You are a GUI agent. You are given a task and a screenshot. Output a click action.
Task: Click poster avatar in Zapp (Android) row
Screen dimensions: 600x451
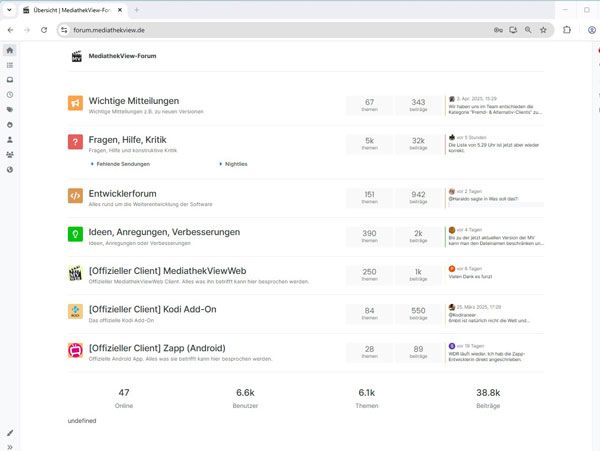pyautogui.click(x=452, y=346)
